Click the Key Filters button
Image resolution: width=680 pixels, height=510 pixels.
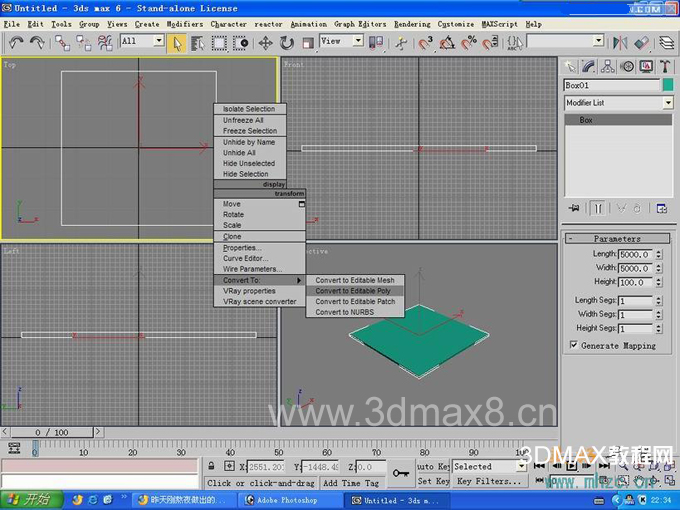(x=489, y=481)
